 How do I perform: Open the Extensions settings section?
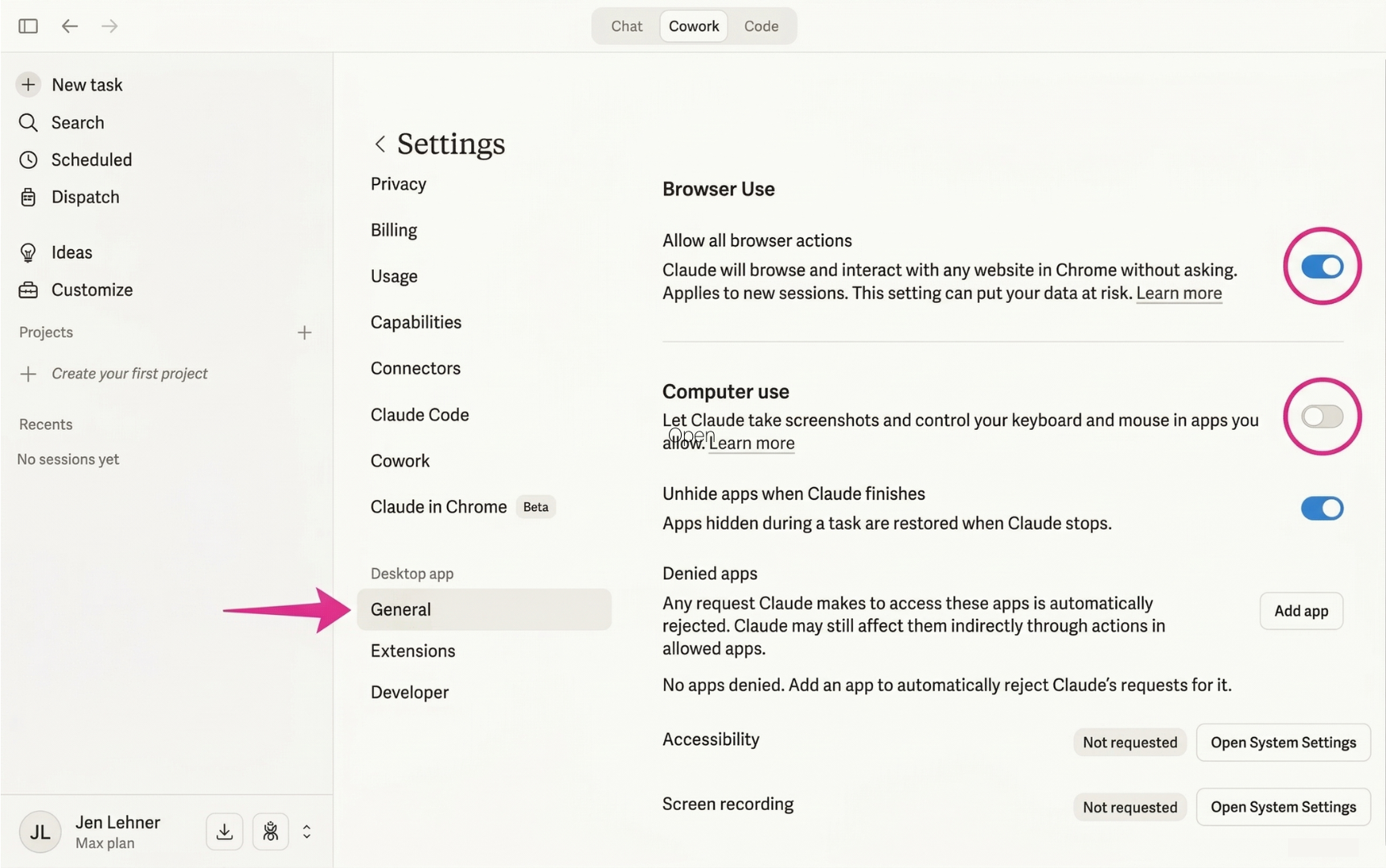coord(412,651)
